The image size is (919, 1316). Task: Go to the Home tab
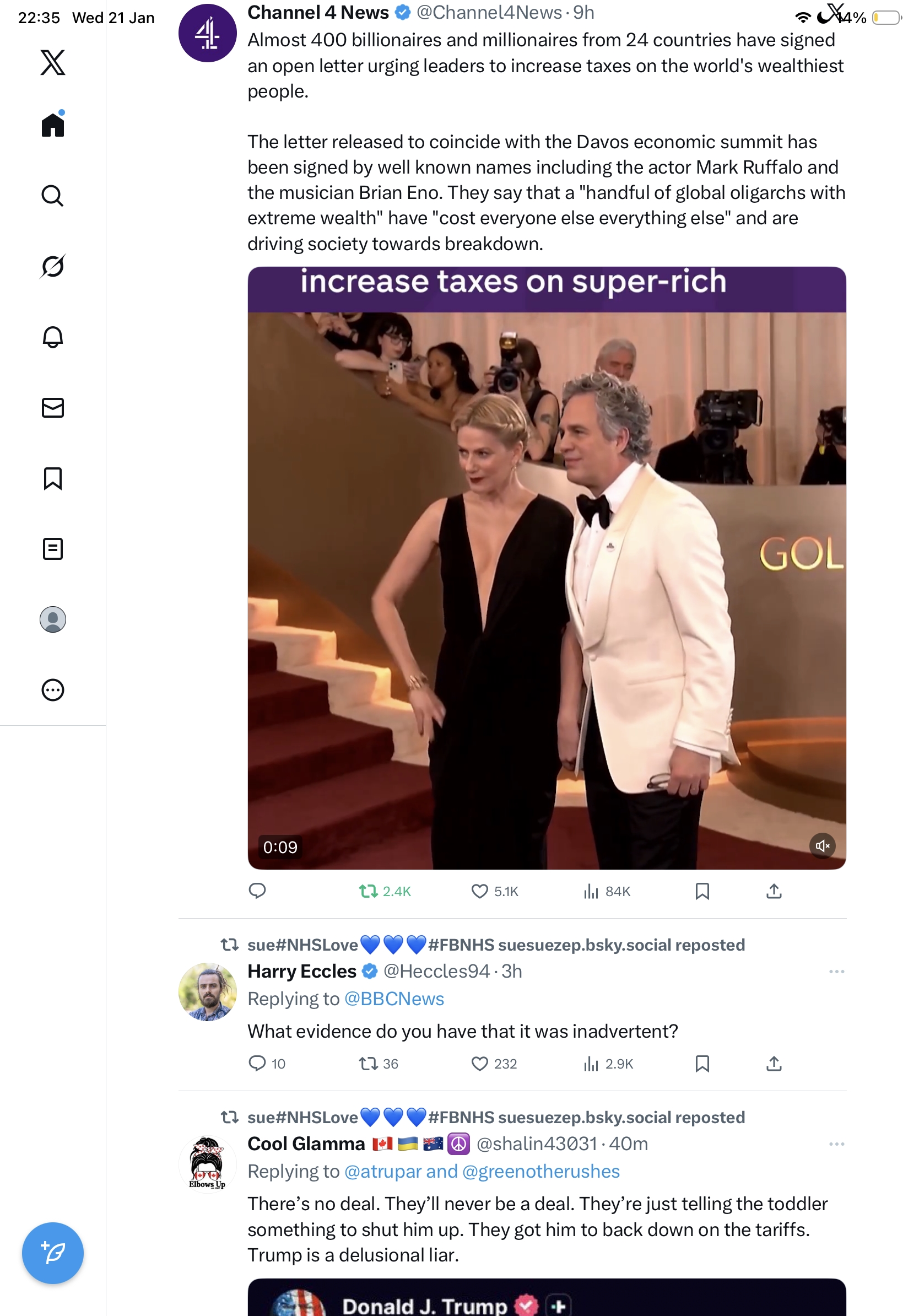click(x=53, y=125)
